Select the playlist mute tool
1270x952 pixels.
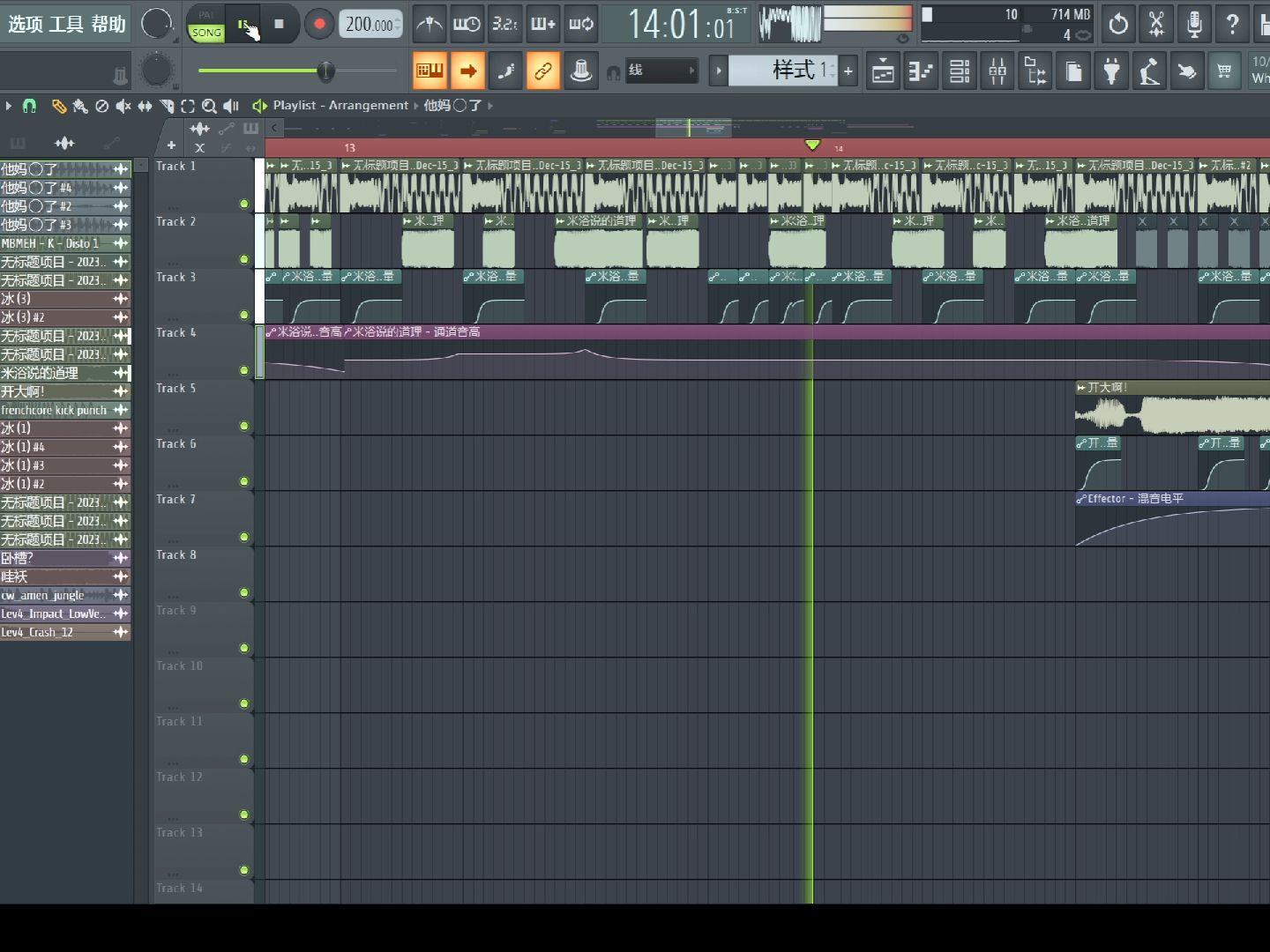pyautogui.click(x=123, y=106)
